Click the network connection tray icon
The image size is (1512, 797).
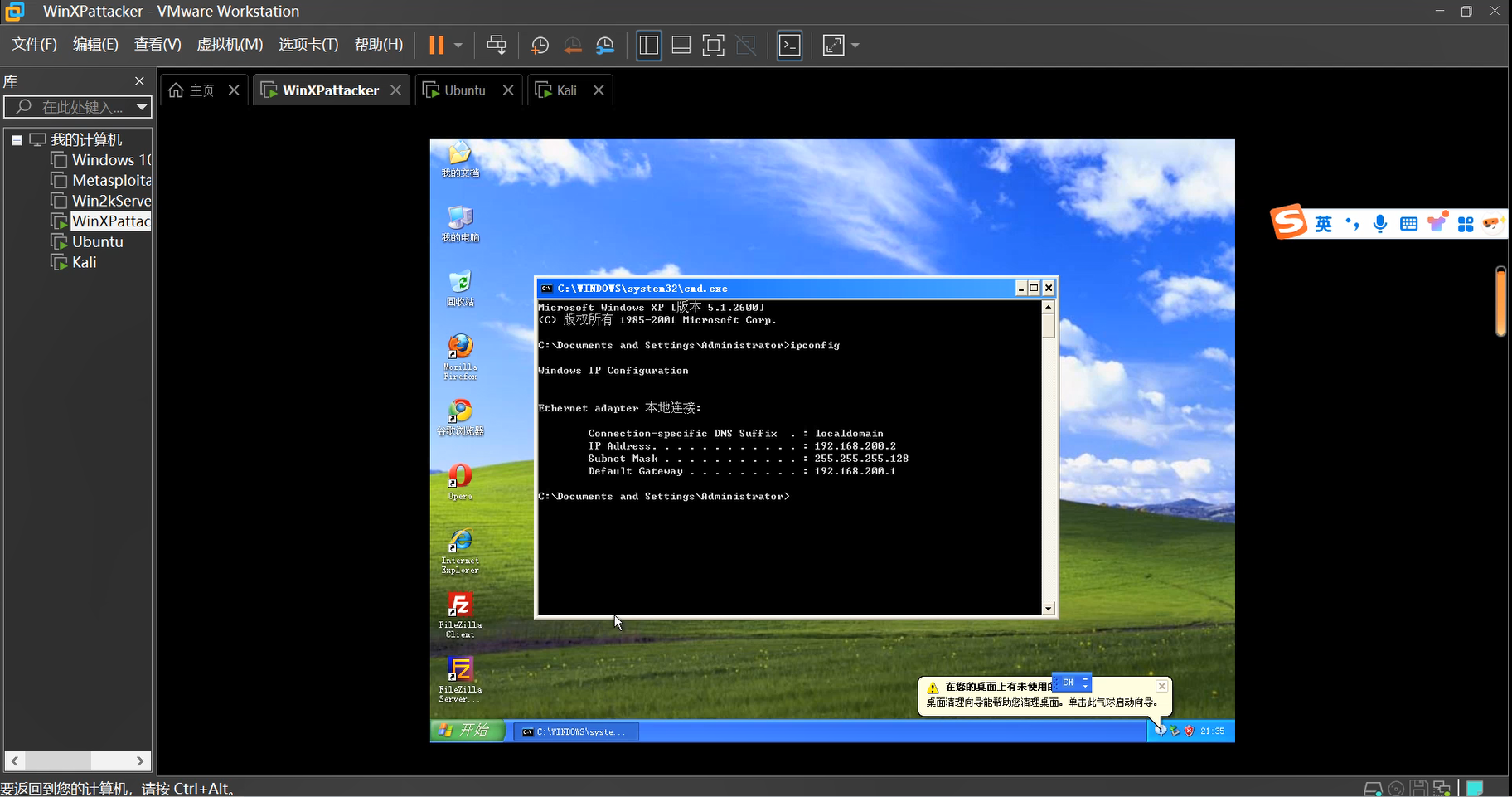pyautogui.click(x=1175, y=731)
